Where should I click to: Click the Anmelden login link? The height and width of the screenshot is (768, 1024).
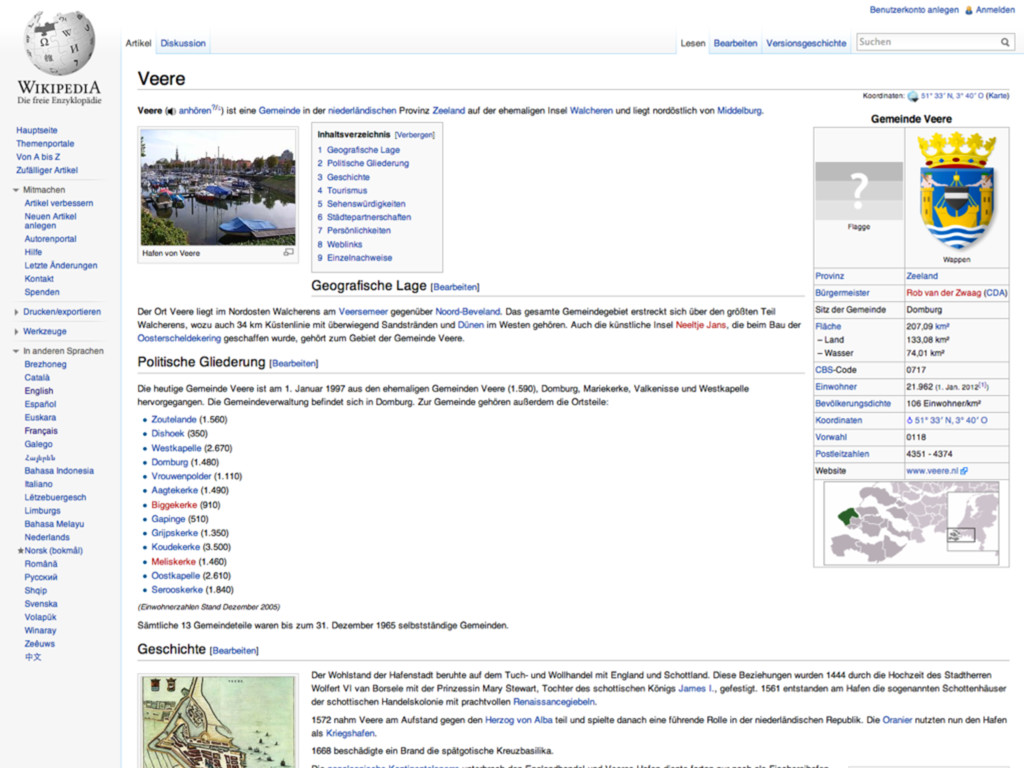[995, 10]
